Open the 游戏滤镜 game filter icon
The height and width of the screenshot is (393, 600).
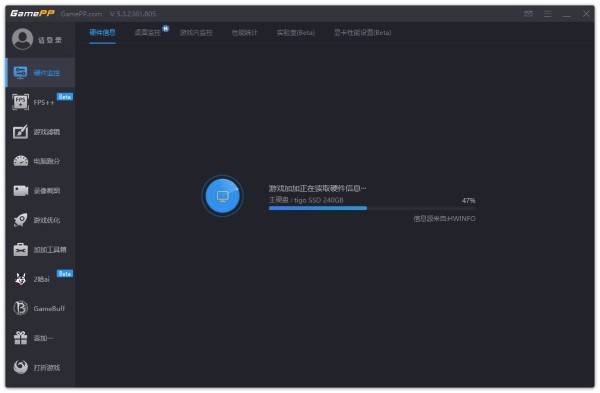coord(20,132)
